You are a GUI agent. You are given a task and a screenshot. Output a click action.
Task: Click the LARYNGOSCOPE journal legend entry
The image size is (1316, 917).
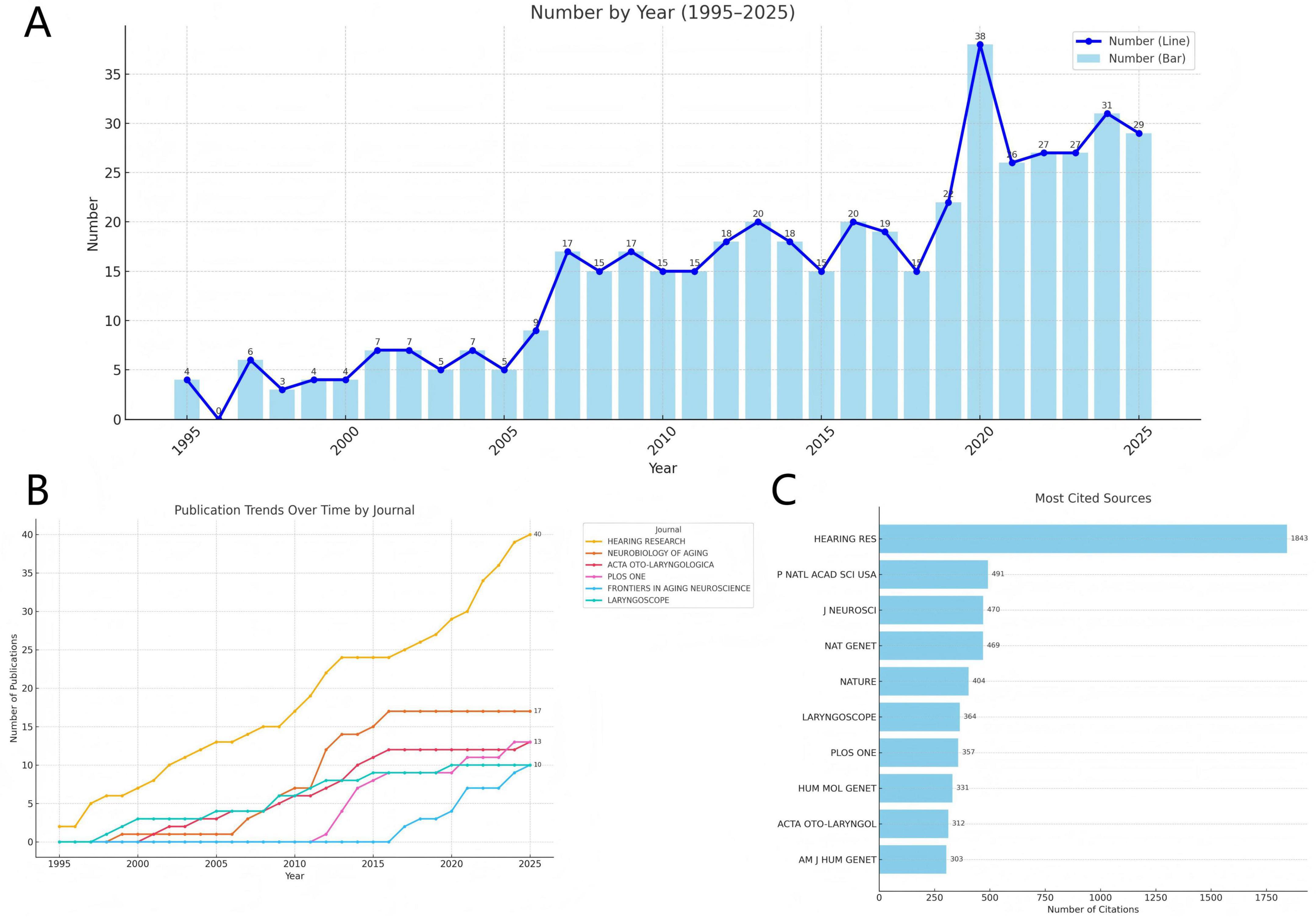tap(638, 600)
